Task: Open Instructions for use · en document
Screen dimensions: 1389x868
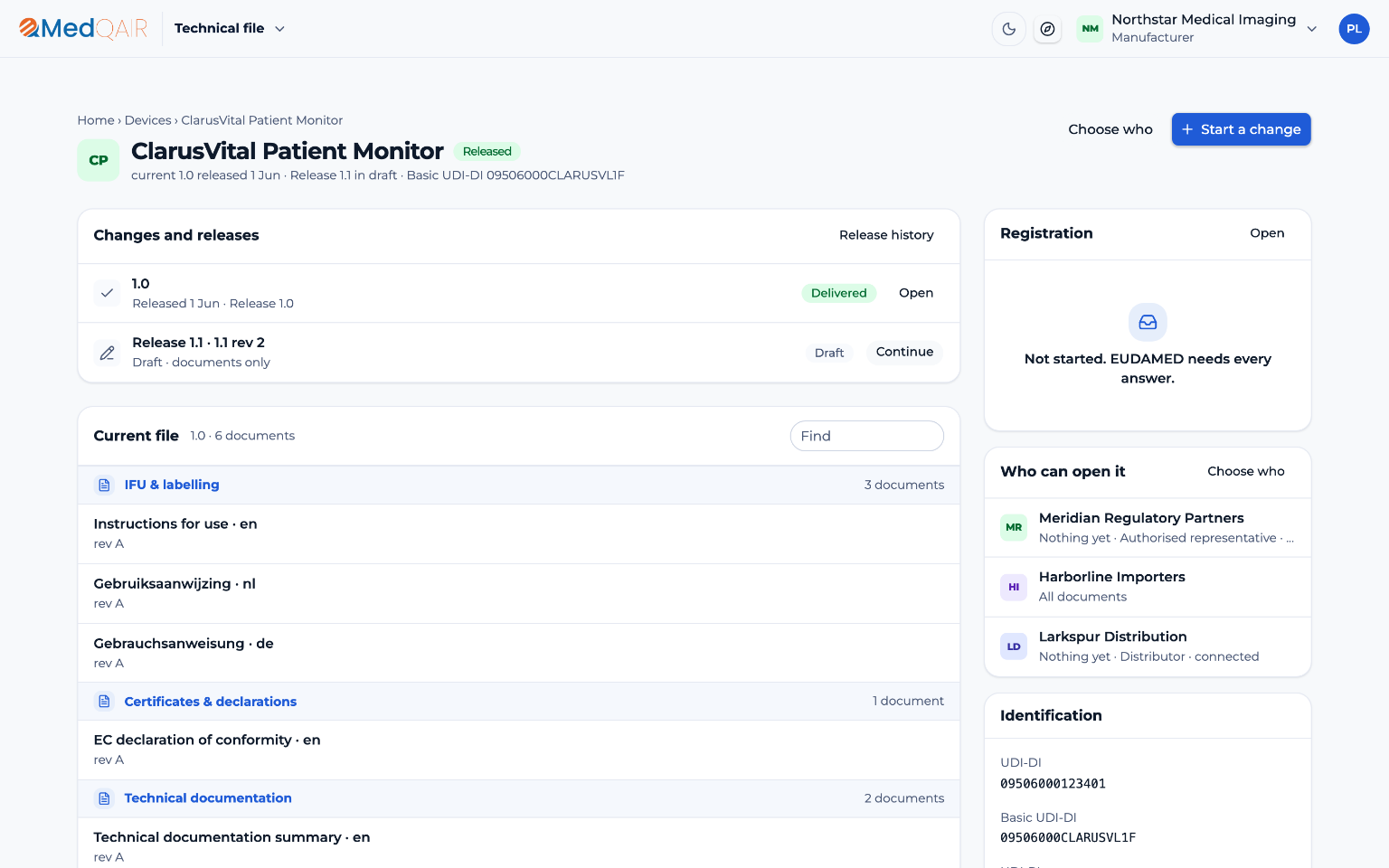Action: point(519,533)
